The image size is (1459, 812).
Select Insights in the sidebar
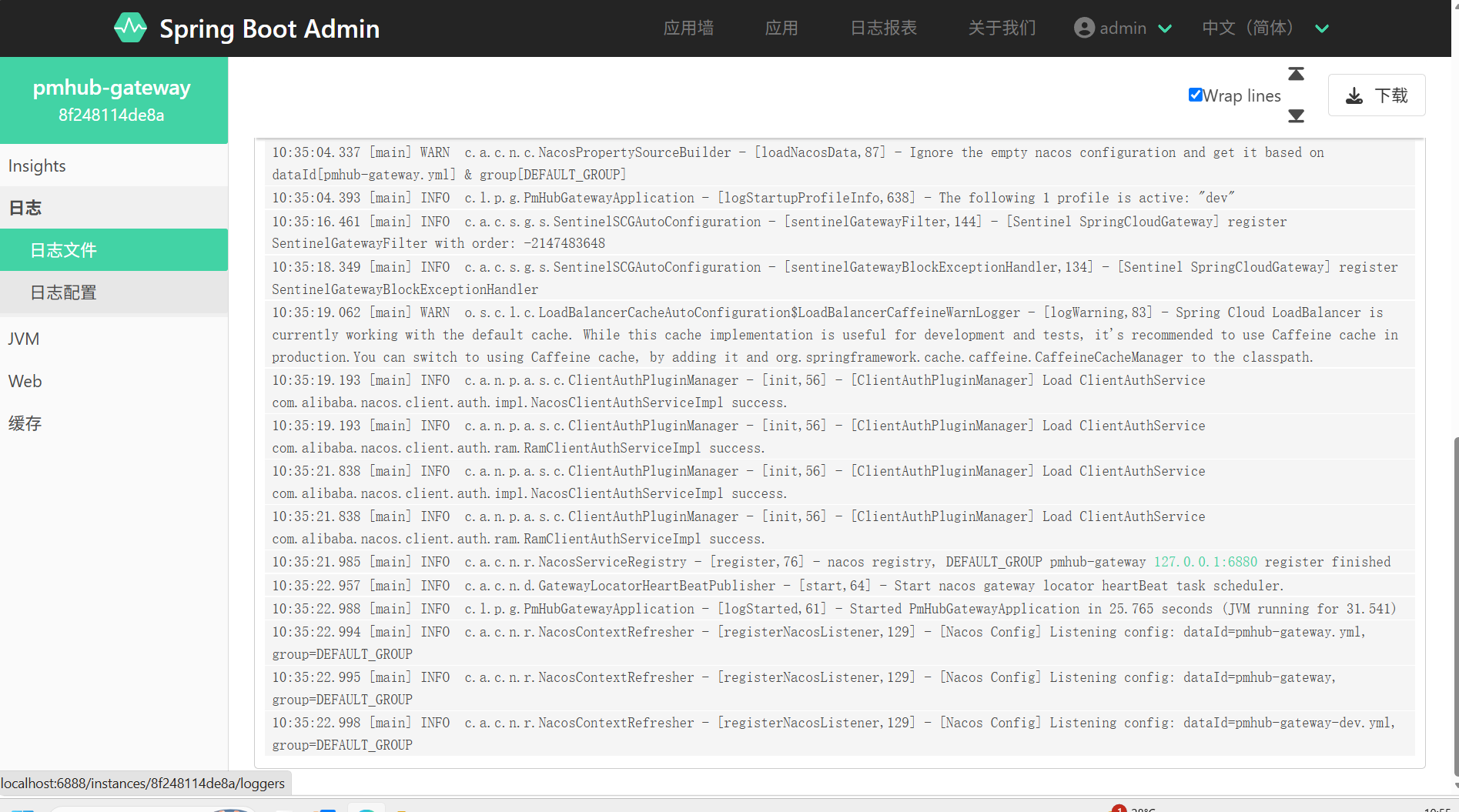click(114, 165)
